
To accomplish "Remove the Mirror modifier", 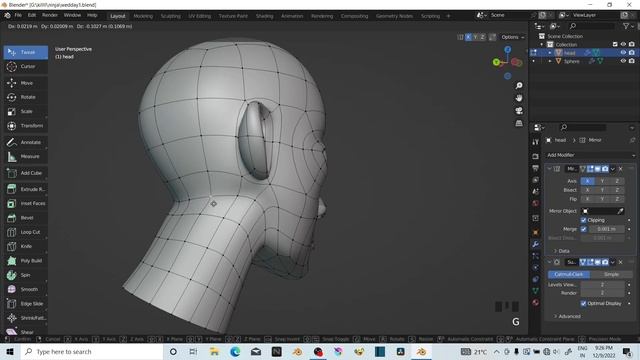I will (621, 169).
